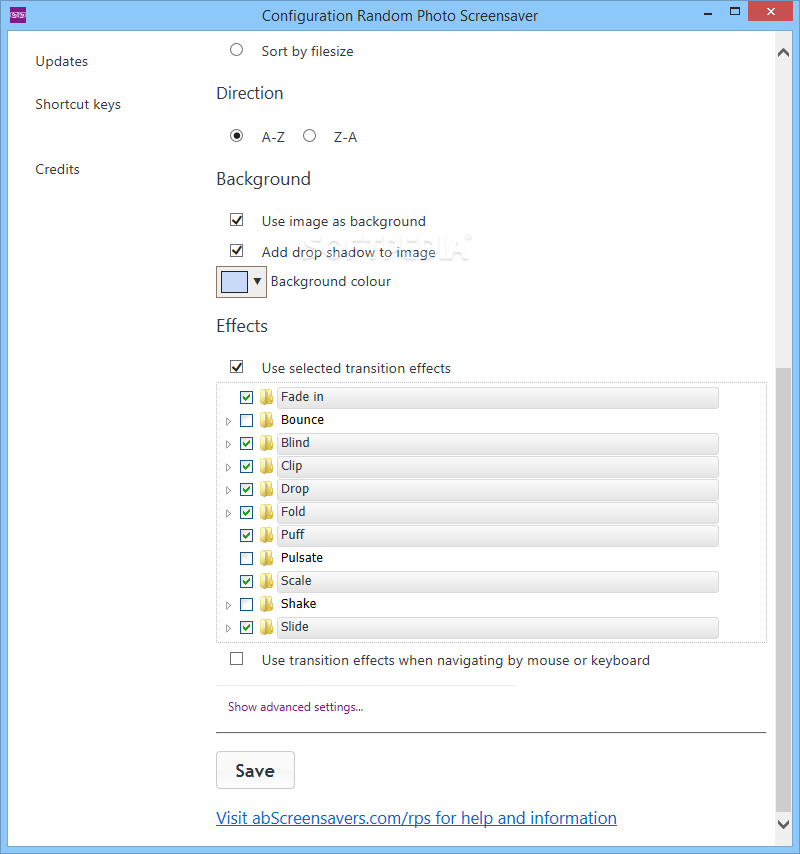Uncheck the Fold effect checkbox
Viewport: 800px width, 854px height.
point(246,513)
